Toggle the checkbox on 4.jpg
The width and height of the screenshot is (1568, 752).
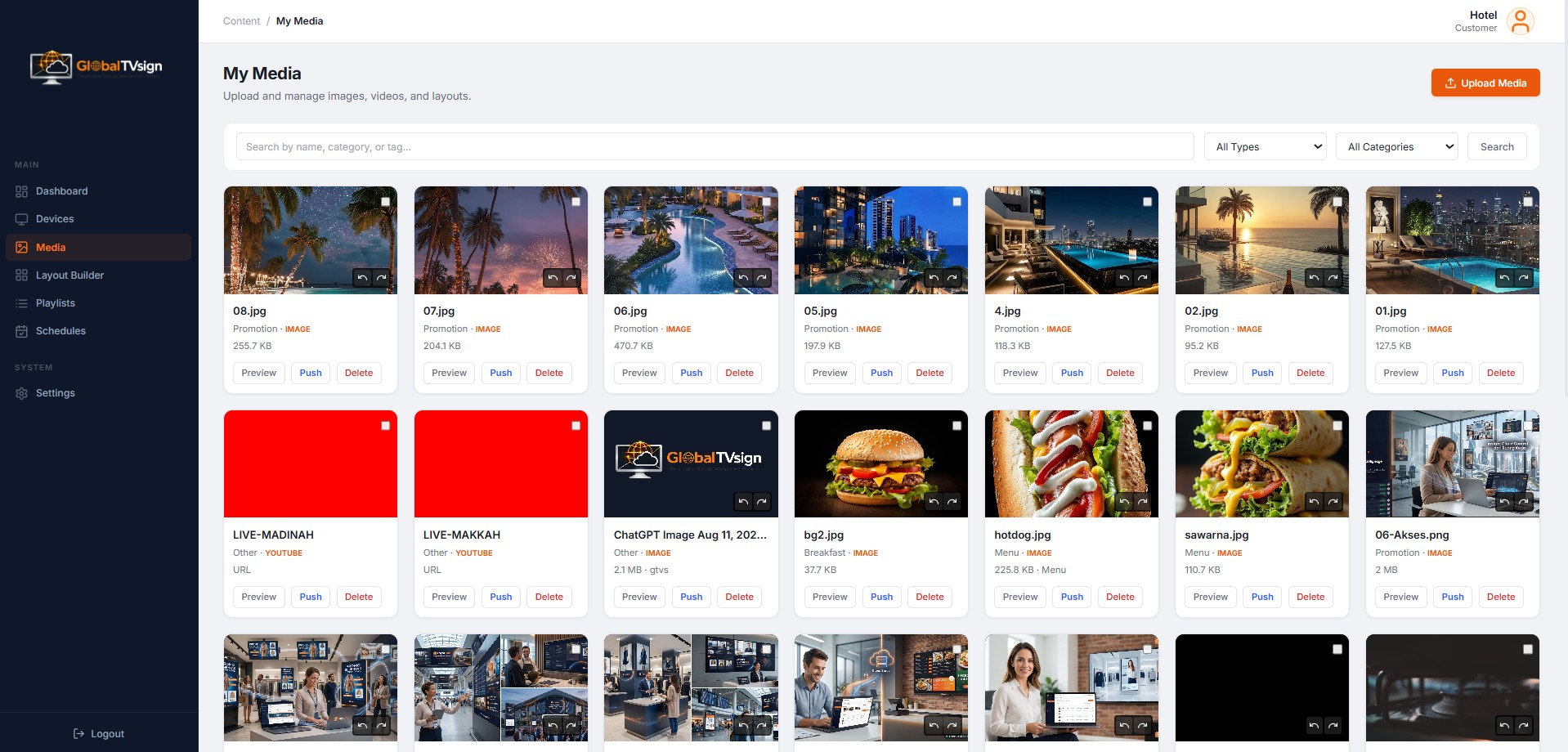1148,202
